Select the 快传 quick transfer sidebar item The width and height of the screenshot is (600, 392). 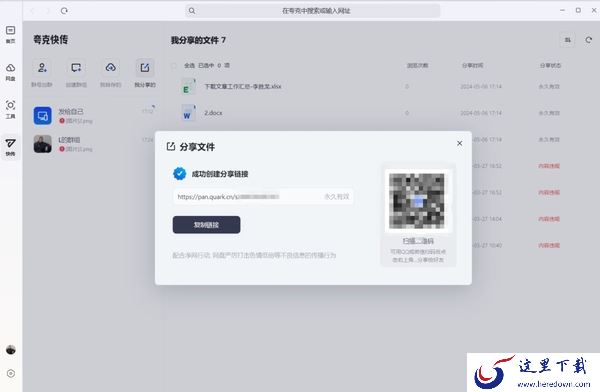11,147
